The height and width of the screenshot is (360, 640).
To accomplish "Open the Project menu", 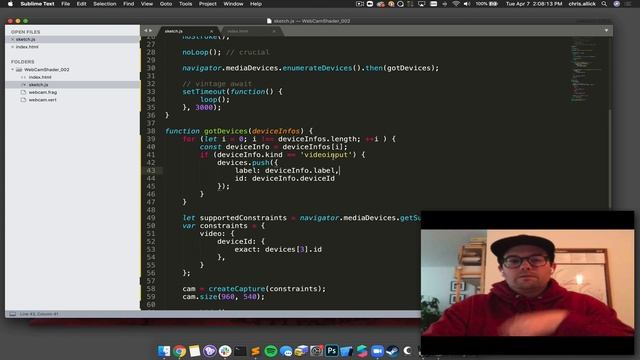I will [x=207, y=4].
